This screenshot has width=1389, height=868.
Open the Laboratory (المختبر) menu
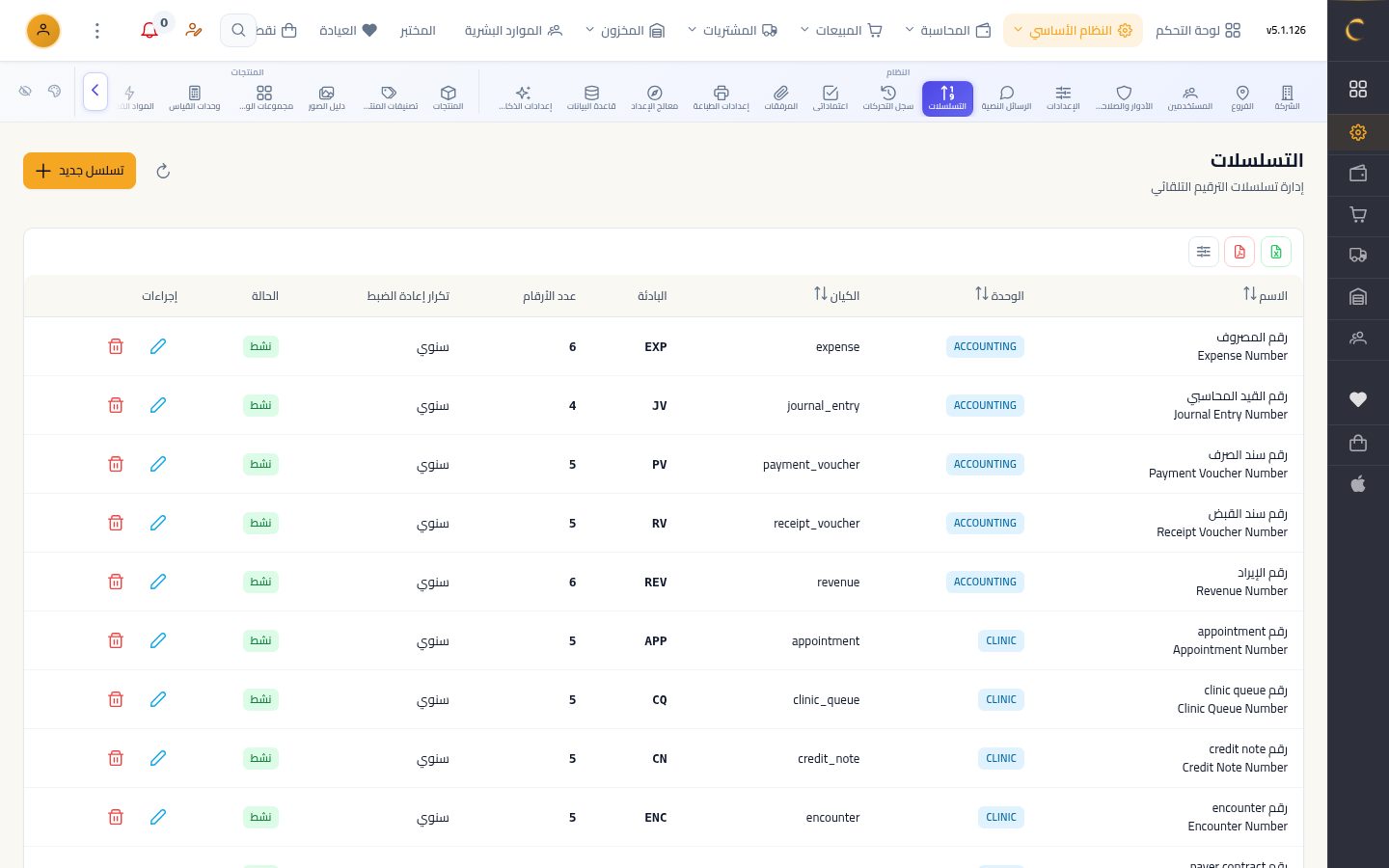tap(418, 31)
